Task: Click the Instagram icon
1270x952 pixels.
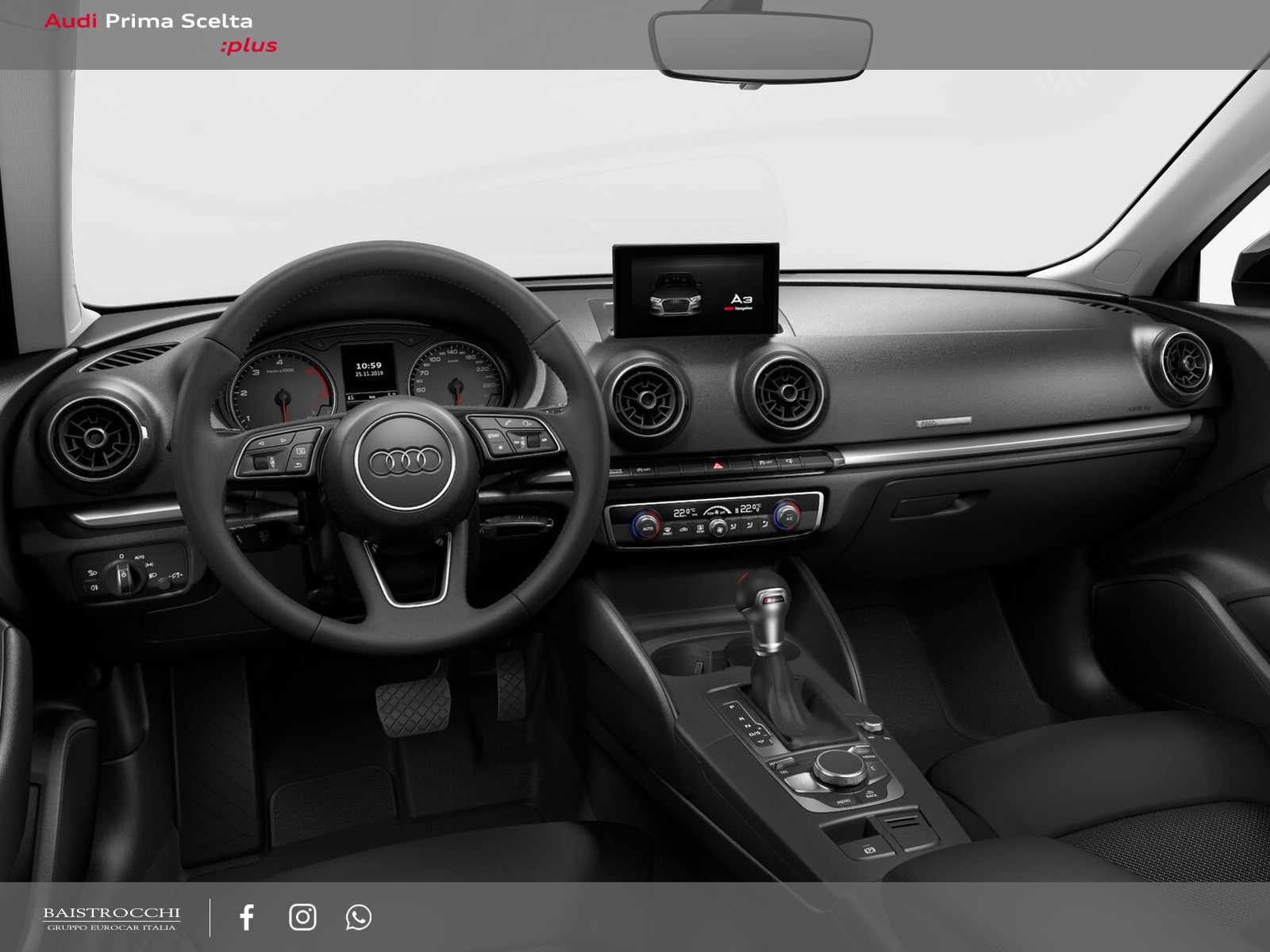Action: pos(302,917)
